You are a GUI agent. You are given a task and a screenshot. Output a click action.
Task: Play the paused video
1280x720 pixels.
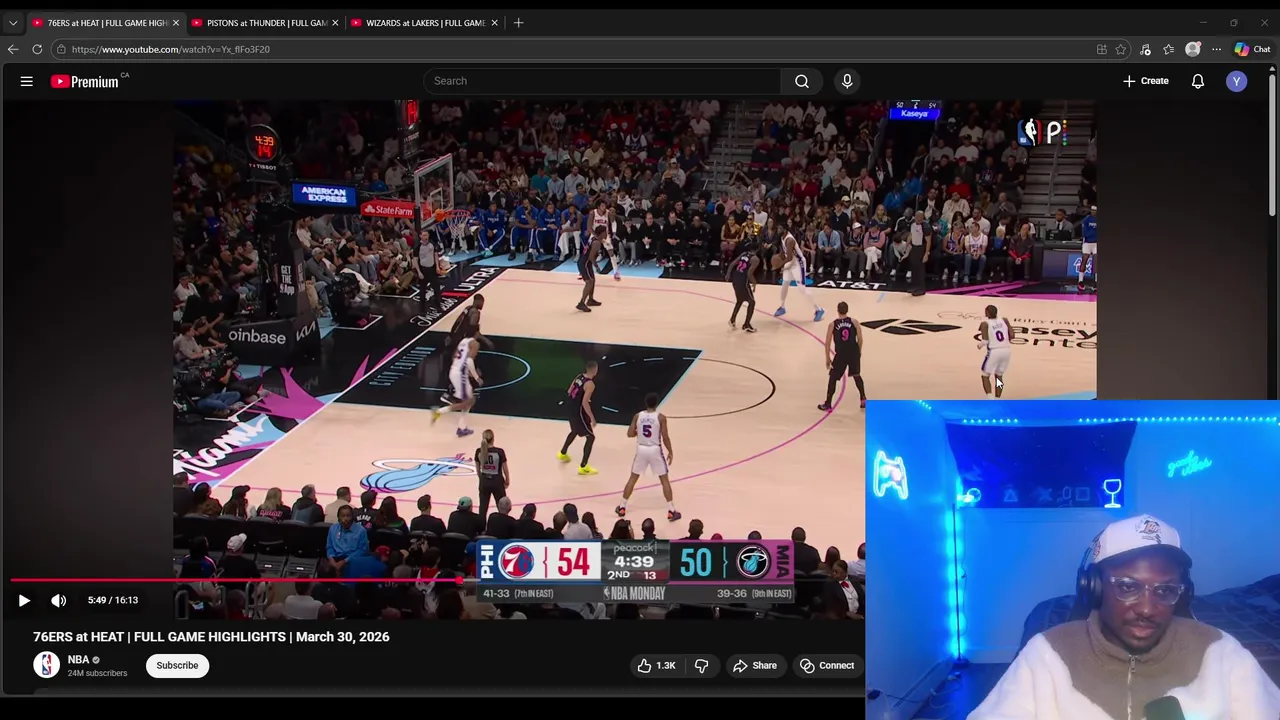tap(24, 600)
